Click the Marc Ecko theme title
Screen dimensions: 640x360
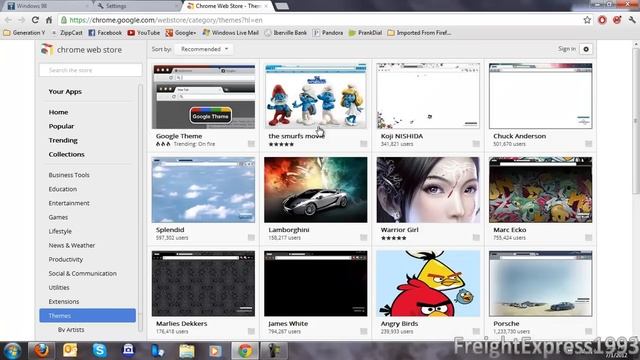pyautogui.click(x=509, y=230)
